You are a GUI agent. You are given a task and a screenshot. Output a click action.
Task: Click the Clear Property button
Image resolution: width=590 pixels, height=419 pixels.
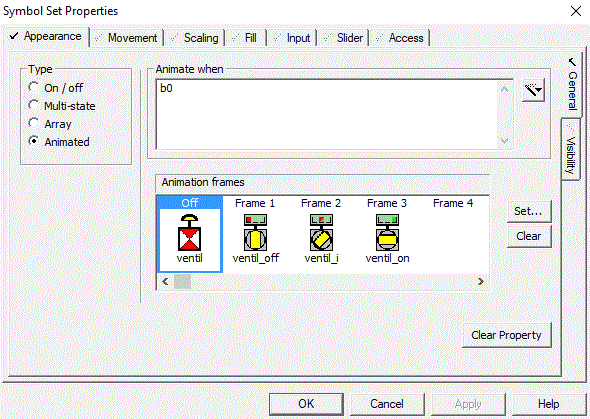pos(506,335)
